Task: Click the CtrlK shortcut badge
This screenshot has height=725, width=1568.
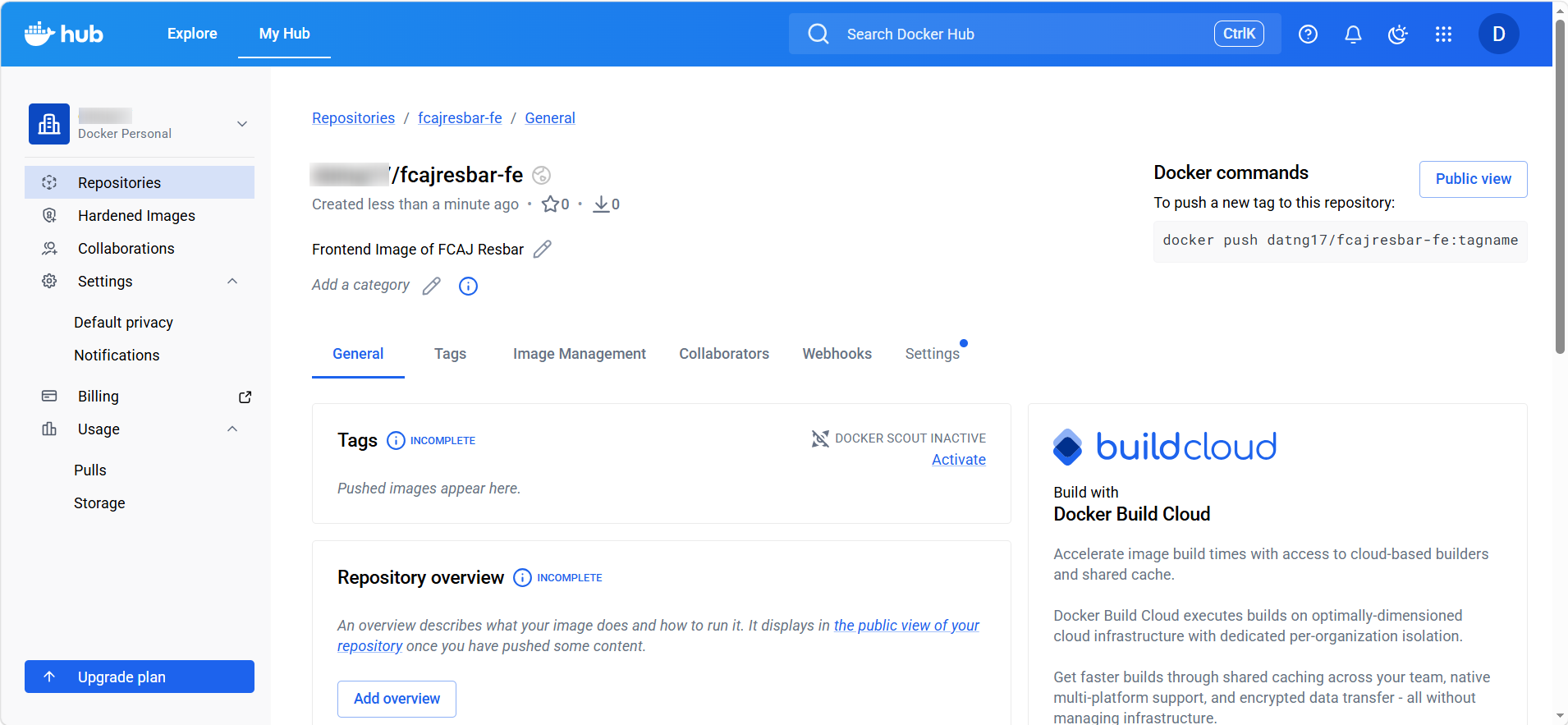Action: point(1239,34)
